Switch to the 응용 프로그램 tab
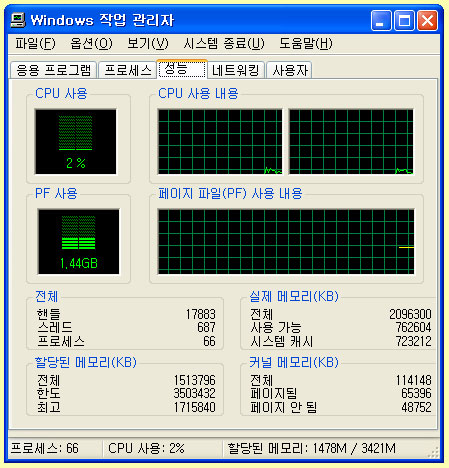Viewport: 449px width, 468px height. 54,70
